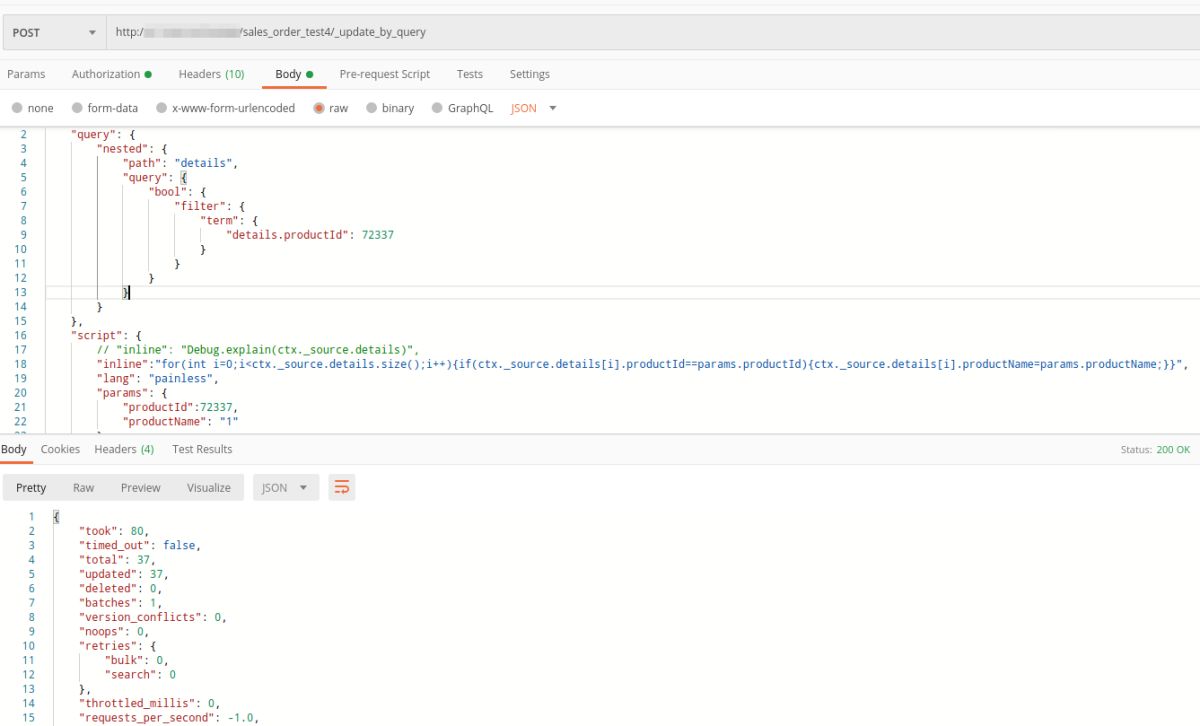Click the request URL field
Image resolution: width=1200 pixels, height=726 pixels.
pyautogui.click(x=651, y=32)
